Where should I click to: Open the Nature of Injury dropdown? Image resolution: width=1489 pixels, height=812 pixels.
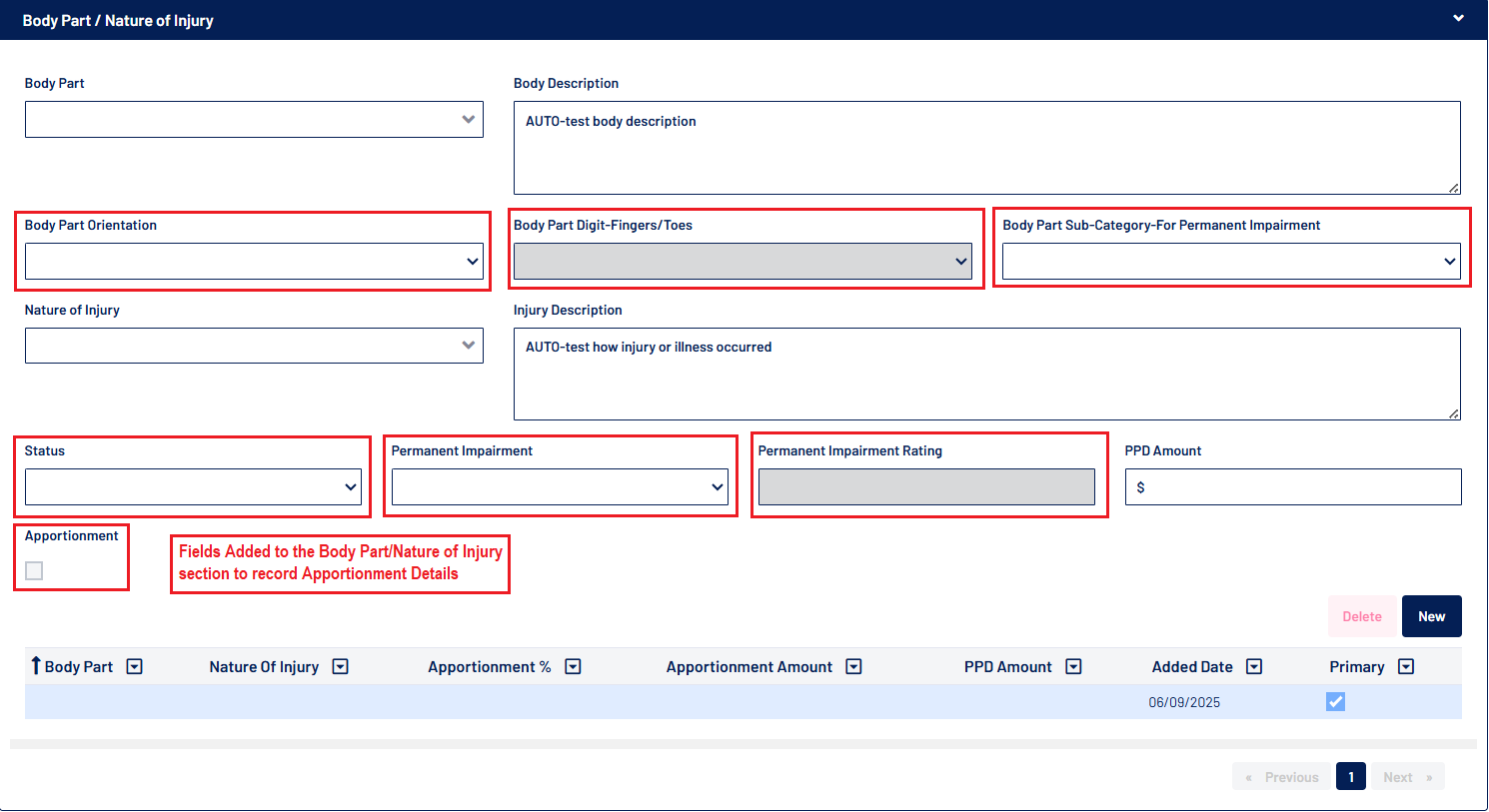tap(254, 346)
